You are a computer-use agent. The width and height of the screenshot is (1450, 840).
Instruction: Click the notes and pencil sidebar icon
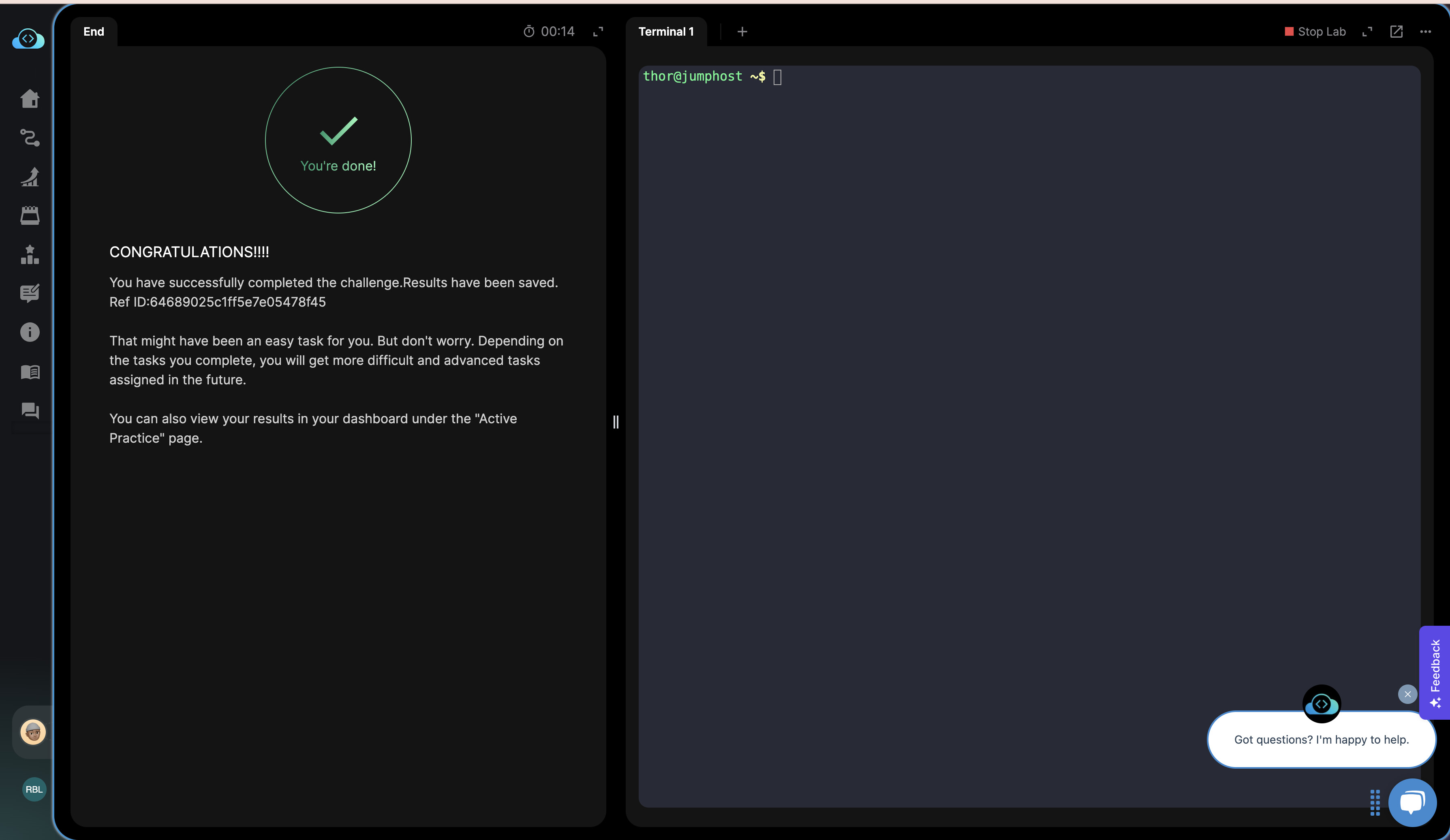point(30,293)
